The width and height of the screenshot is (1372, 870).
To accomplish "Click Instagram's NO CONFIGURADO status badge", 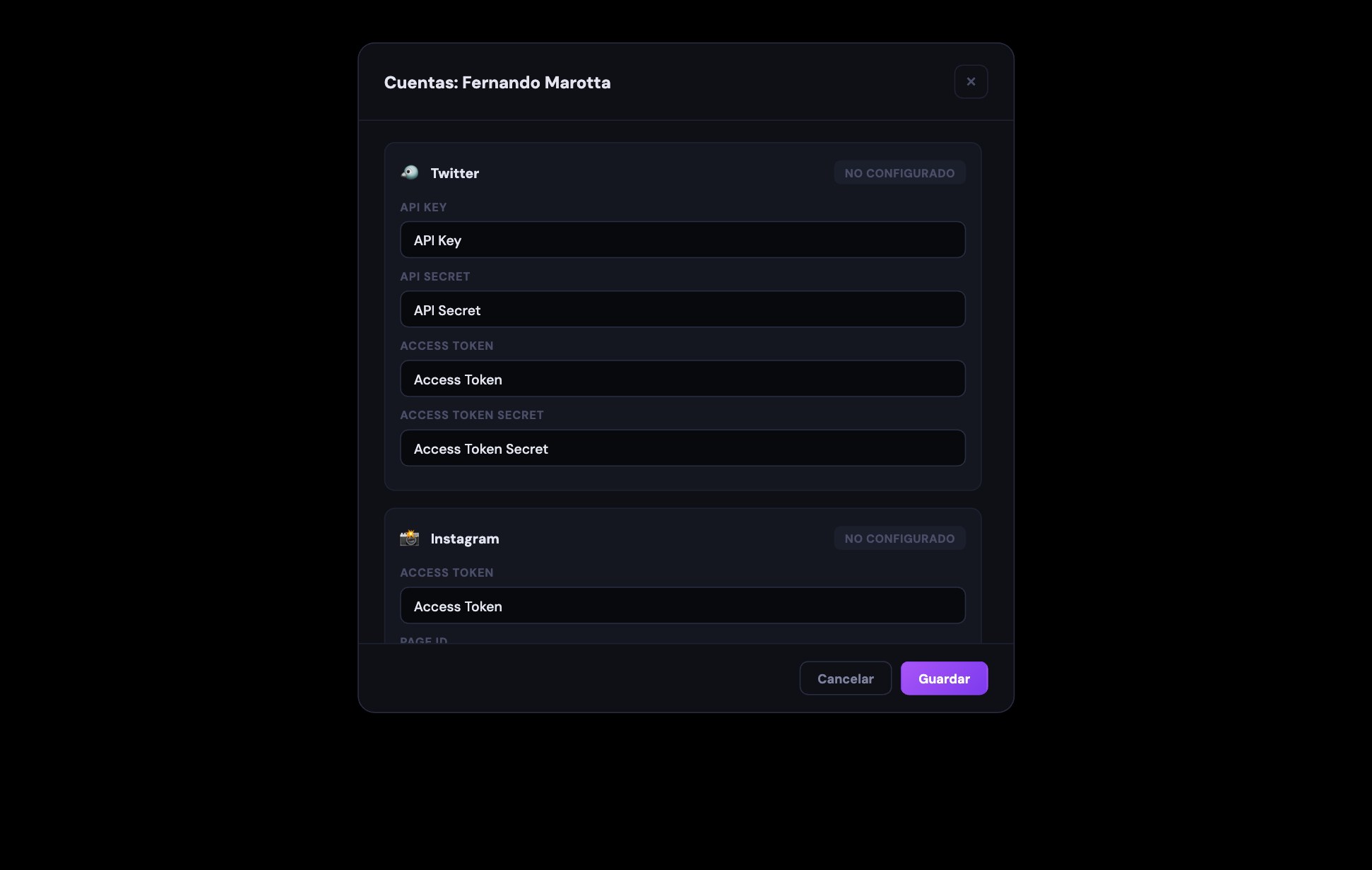I will (899, 539).
